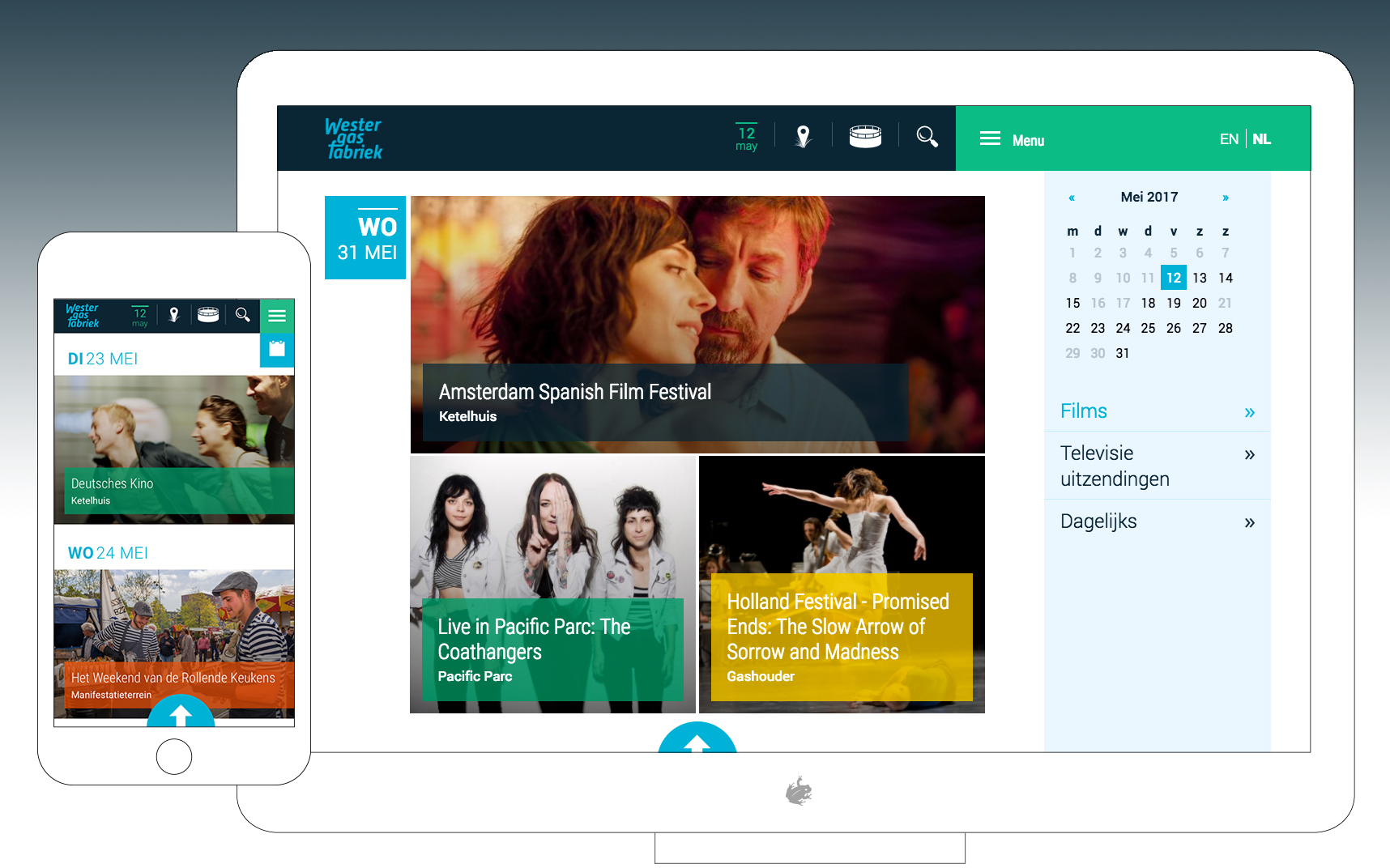The image size is (1390, 868).
Task: Open Deutsches Kino event on phone
Action: (174, 449)
